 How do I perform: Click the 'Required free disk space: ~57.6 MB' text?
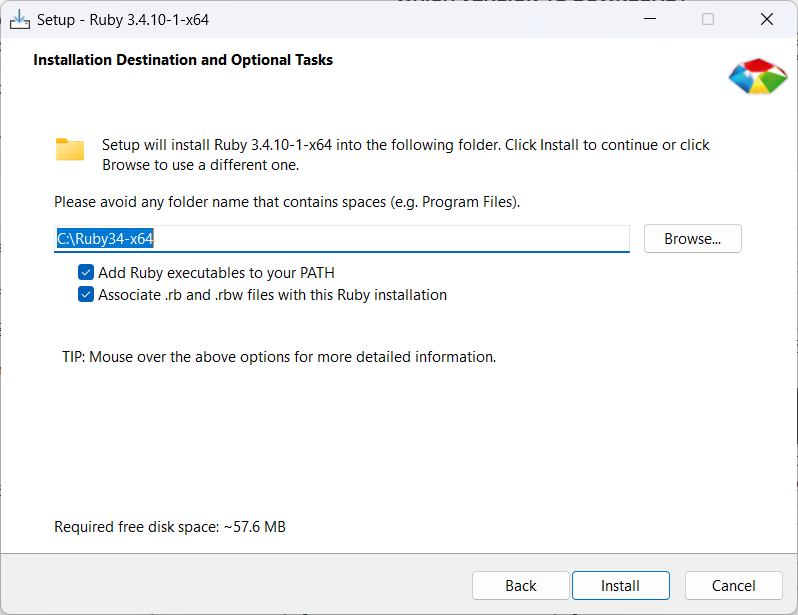pyautogui.click(x=170, y=526)
